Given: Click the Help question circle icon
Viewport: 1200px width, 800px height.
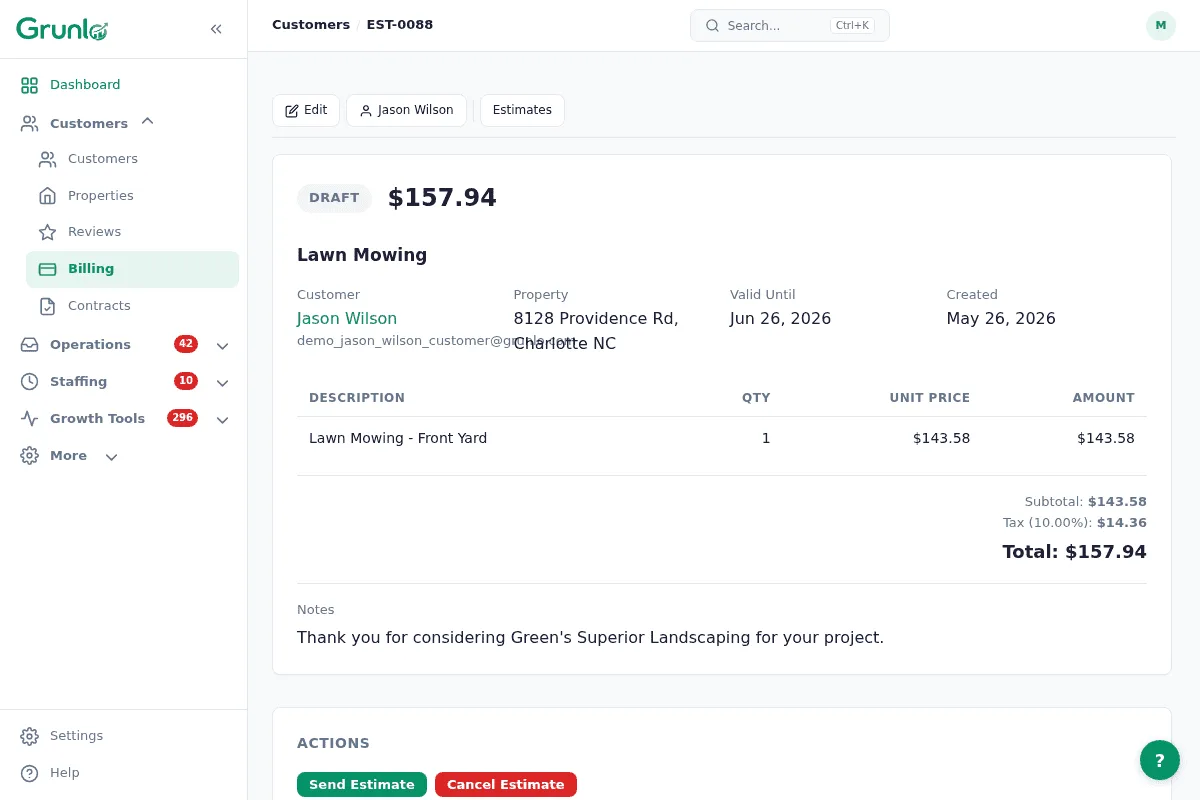Looking at the screenshot, I should 30,773.
